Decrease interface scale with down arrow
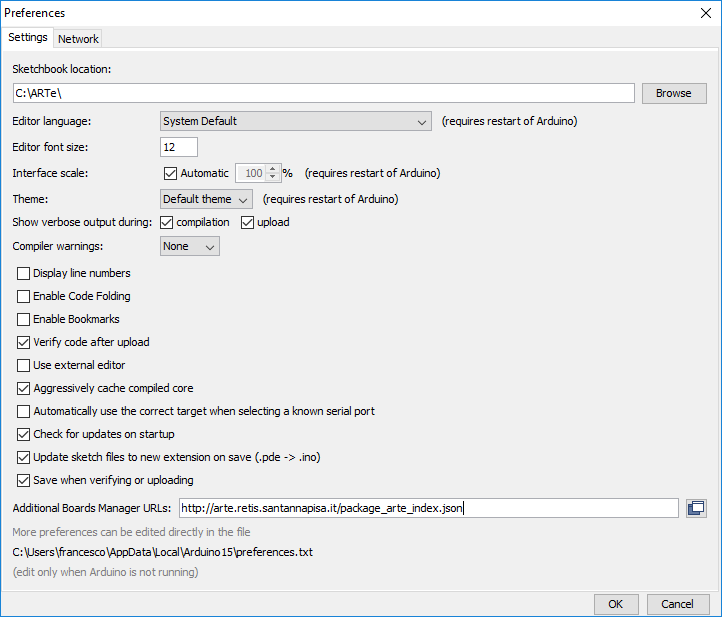This screenshot has height=617, width=722. (273, 177)
